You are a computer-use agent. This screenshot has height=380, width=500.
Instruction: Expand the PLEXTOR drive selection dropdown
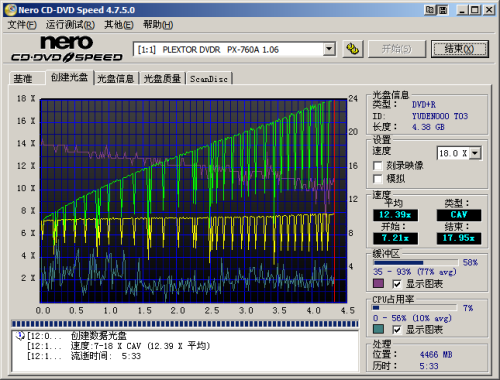(x=329, y=49)
